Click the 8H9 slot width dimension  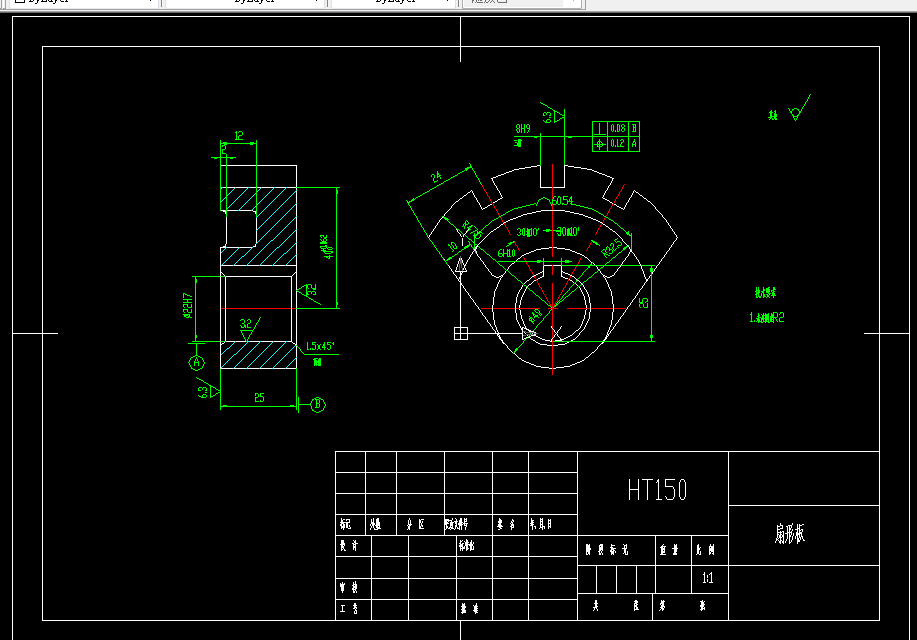[523, 129]
